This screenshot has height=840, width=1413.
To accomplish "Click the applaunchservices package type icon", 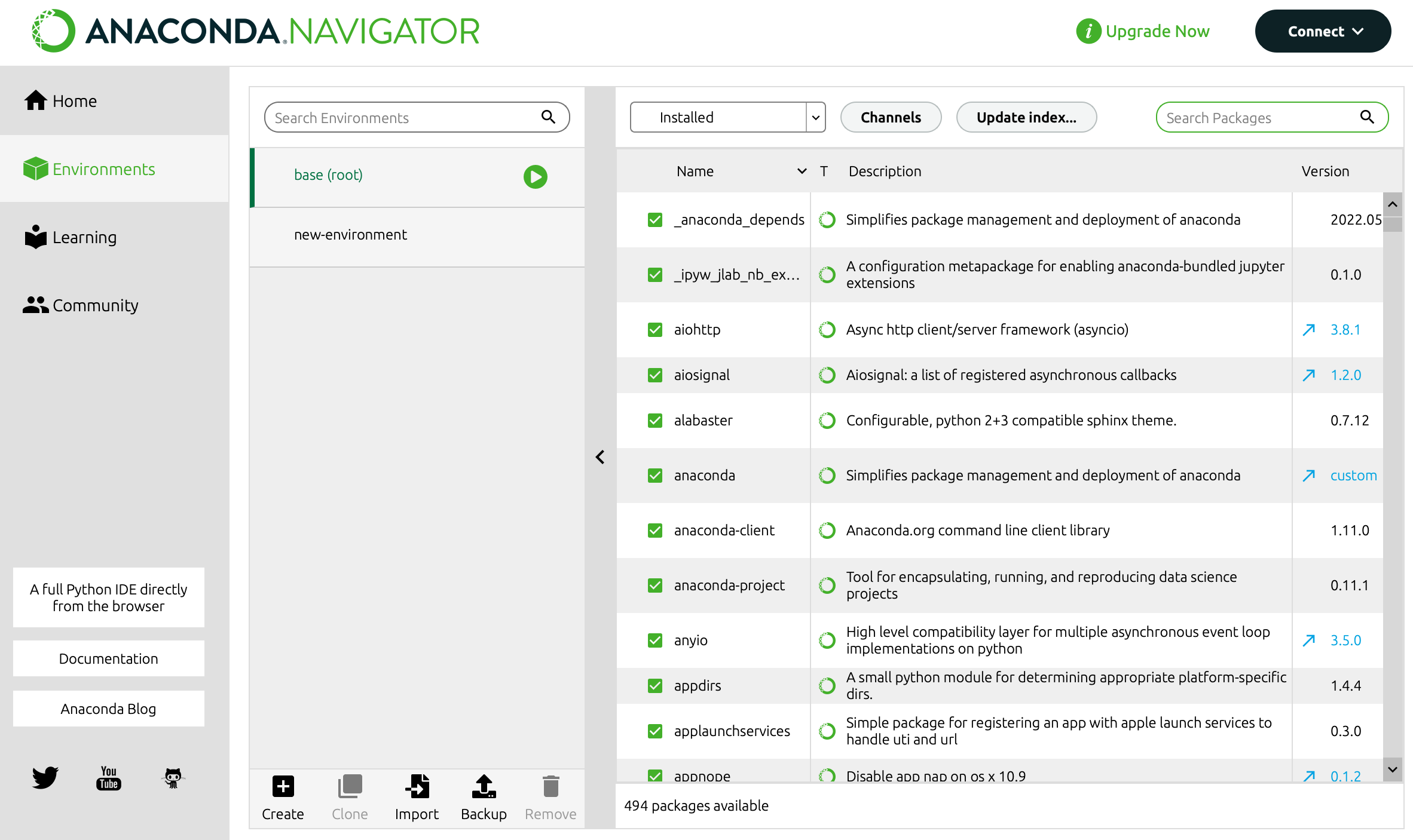I will (x=827, y=731).
